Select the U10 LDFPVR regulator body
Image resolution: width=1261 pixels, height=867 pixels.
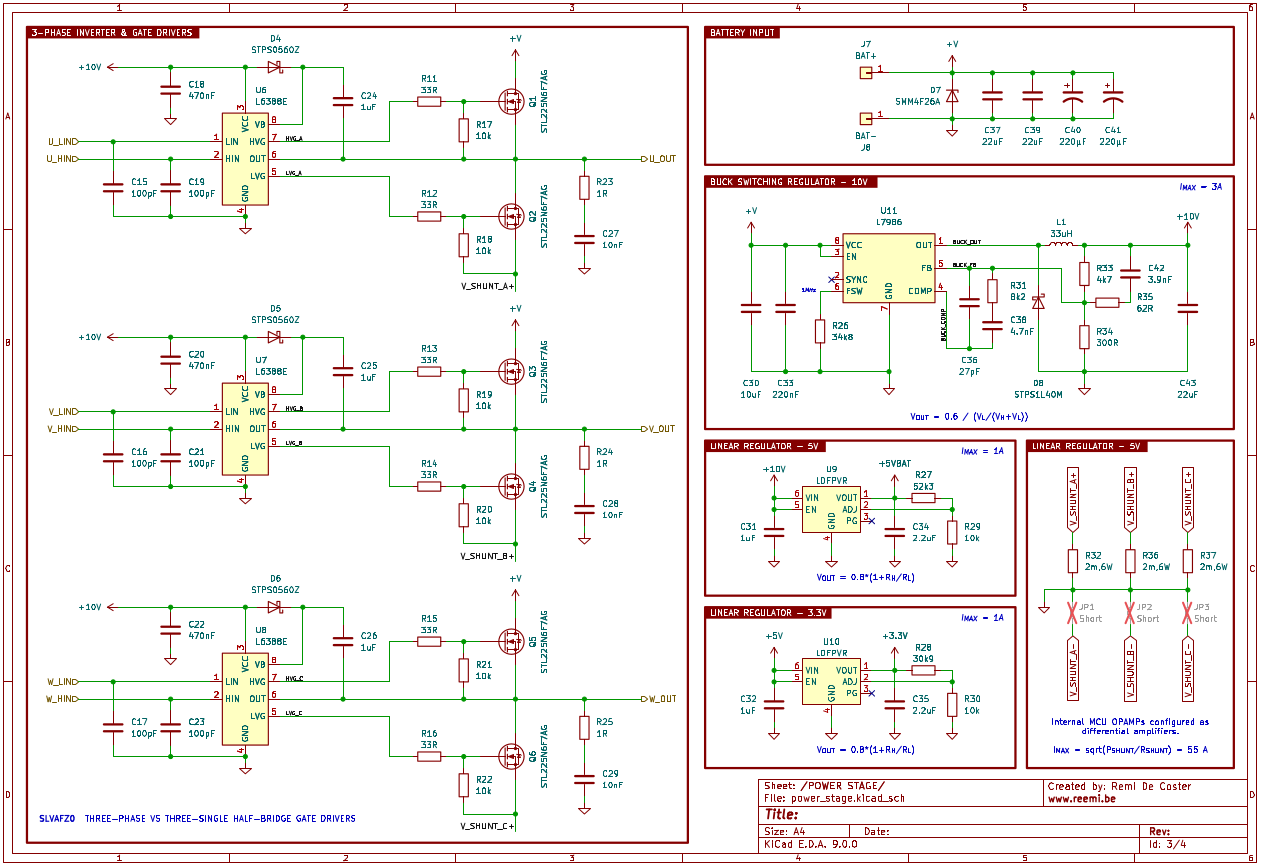[831, 683]
